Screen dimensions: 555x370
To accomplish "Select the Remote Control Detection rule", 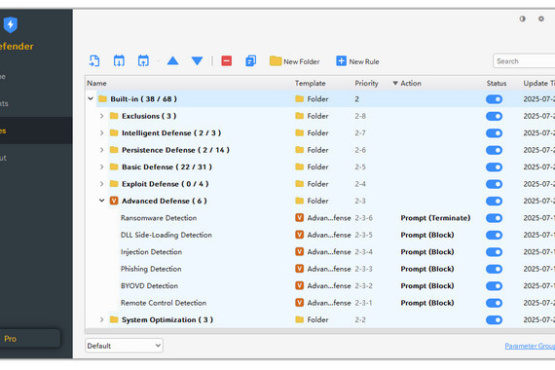I will coord(163,303).
